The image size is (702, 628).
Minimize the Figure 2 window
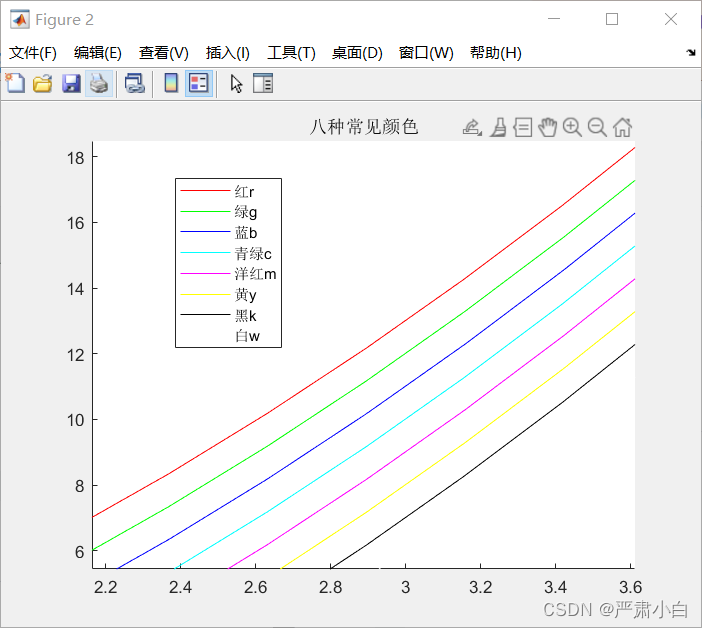click(554, 19)
